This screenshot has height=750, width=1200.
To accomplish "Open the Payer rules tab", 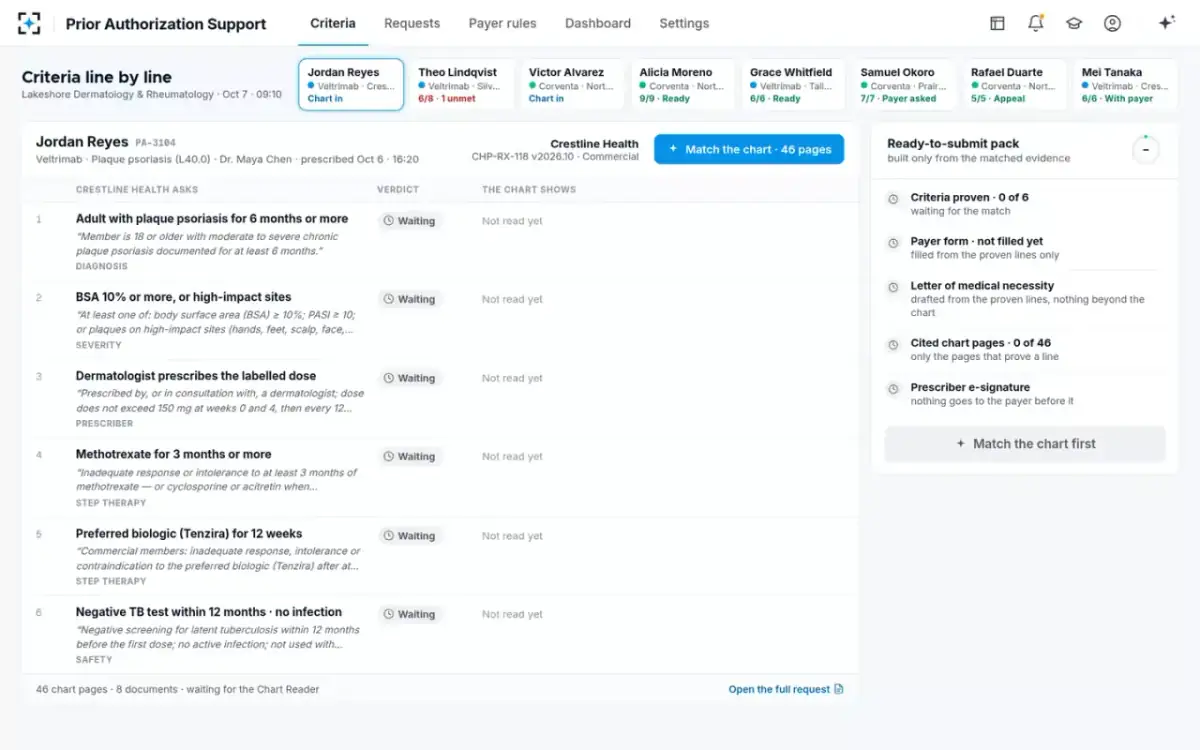I will (502, 23).
